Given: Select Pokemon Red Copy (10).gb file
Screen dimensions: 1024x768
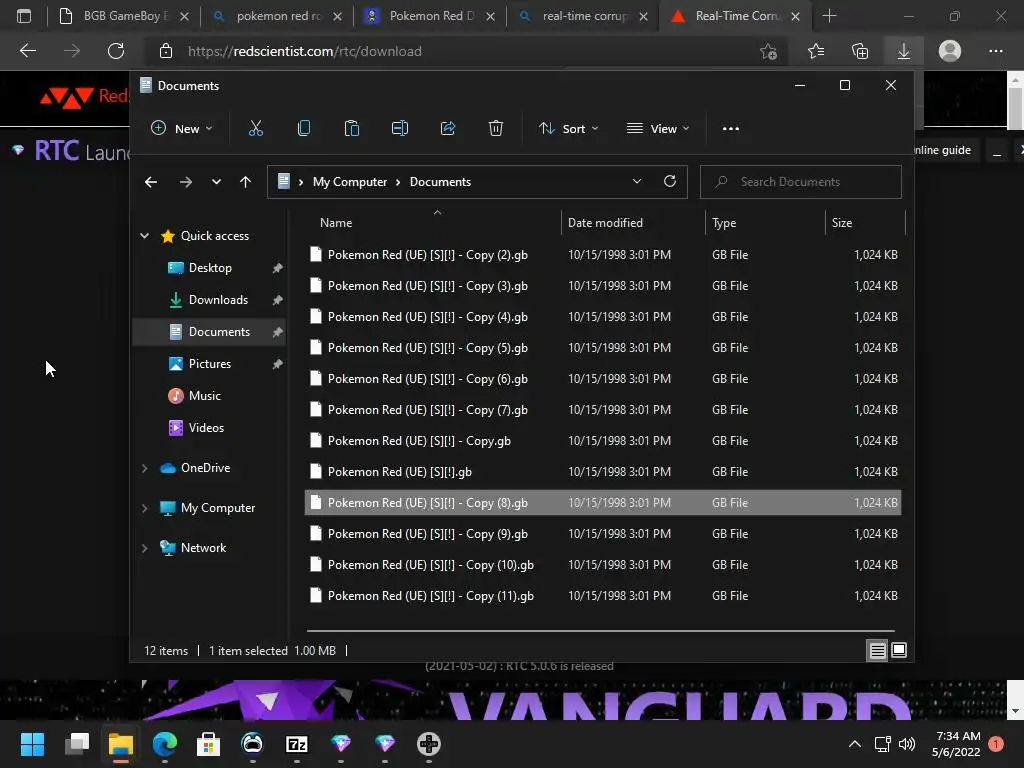Looking at the screenshot, I should pyautogui.click(x=603, y=565).
